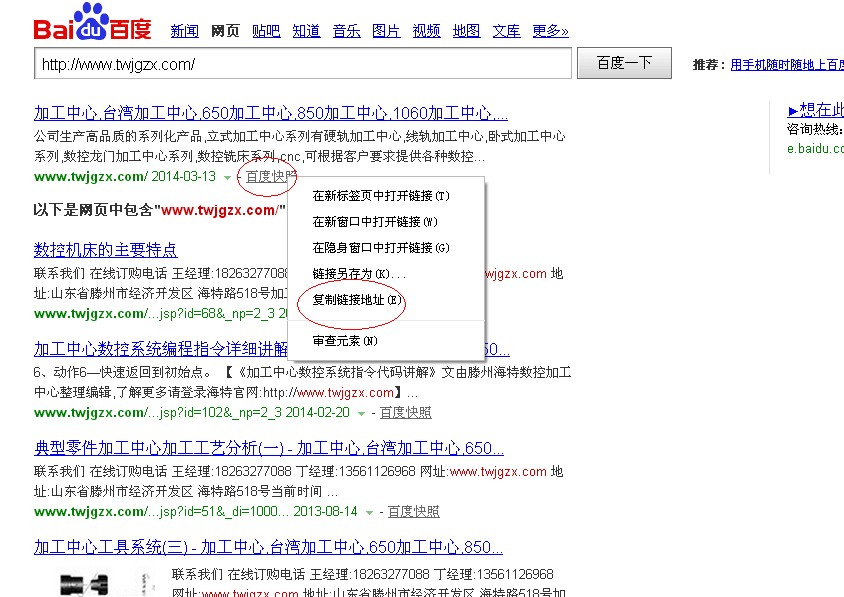Image resolution: width=844 pixels, height=597 pixels.
Task: Click the heading 以下是网页中包含"www.twjgzx.com/"
Action: [159, 210]
